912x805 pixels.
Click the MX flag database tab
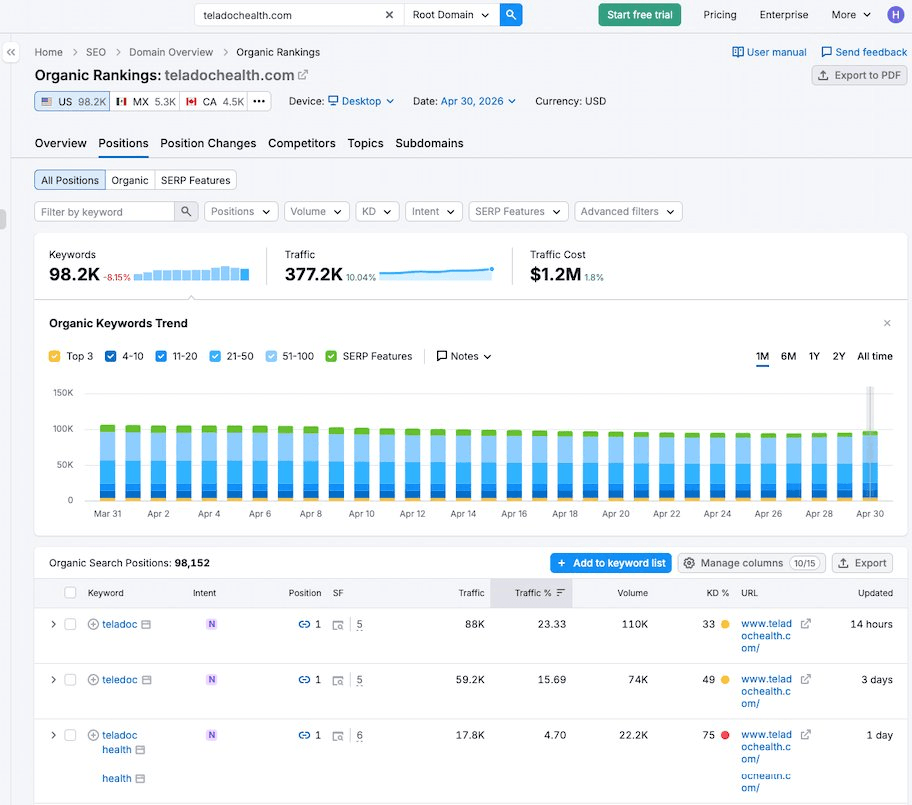click(144, 101)
